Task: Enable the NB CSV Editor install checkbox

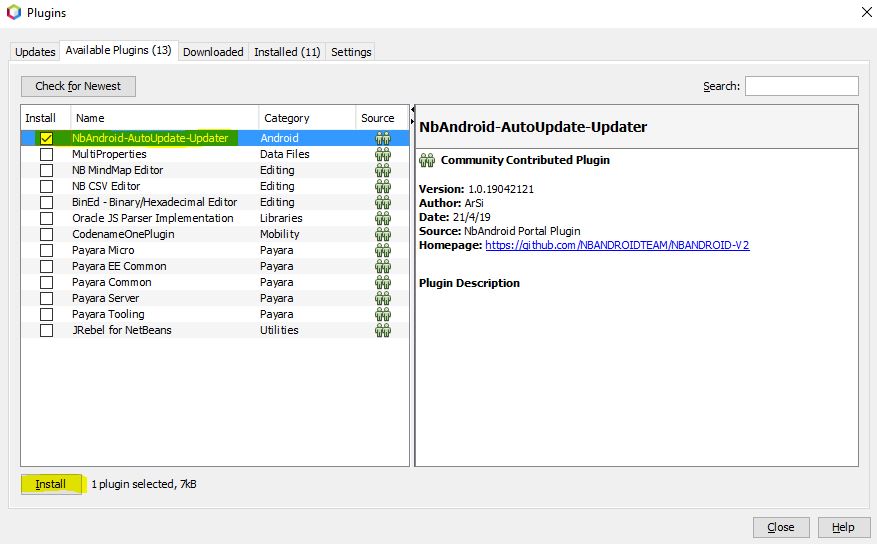Action: 46,186
